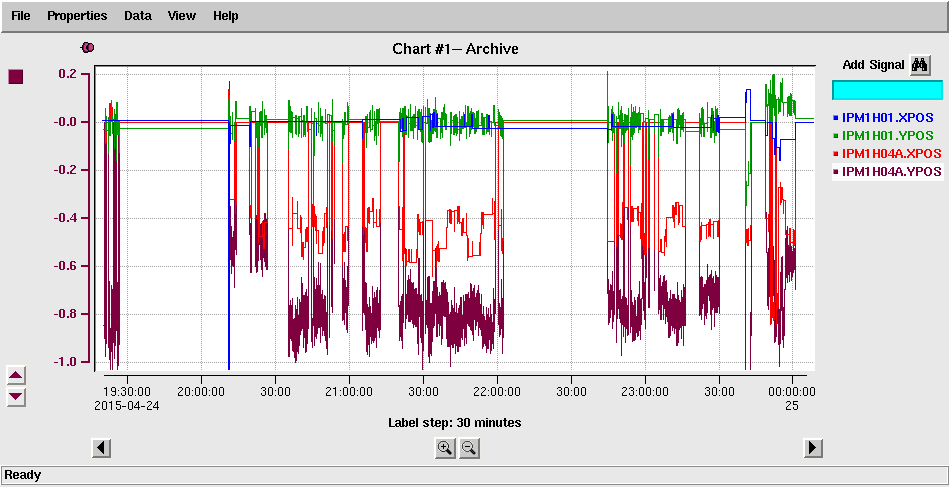Screen dimensions: 949x487
Task: Click the cyan Add Signal input field
Action: point(887,90)
